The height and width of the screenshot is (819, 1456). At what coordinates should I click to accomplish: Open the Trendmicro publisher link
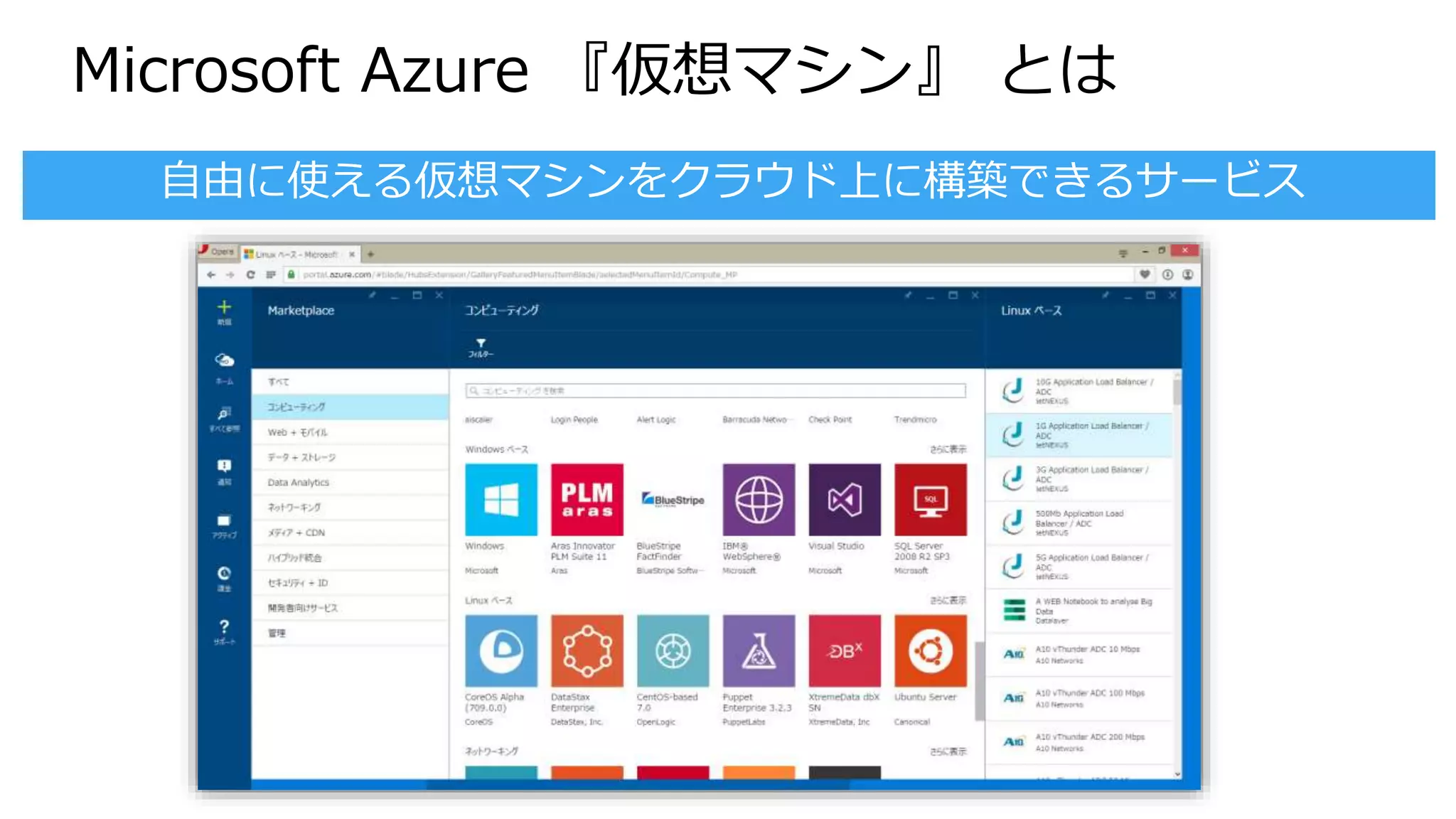(x=916, y=419)
